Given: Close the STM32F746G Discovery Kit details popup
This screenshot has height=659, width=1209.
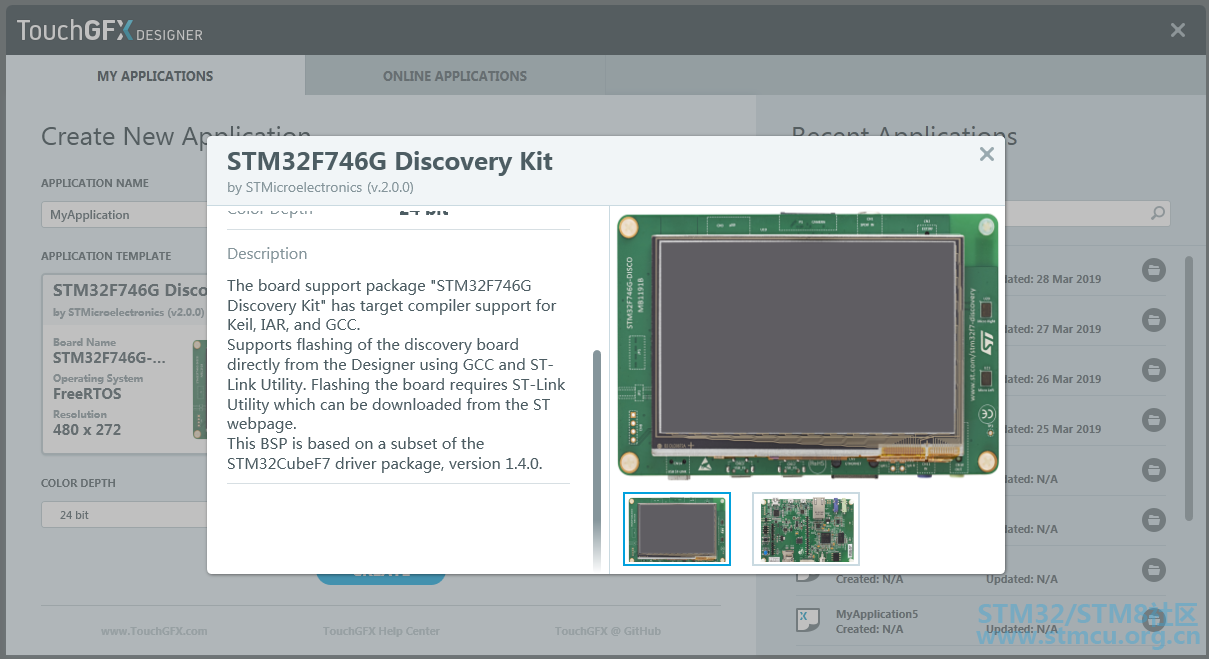Looking at the screenshot, I should point(986,154).
